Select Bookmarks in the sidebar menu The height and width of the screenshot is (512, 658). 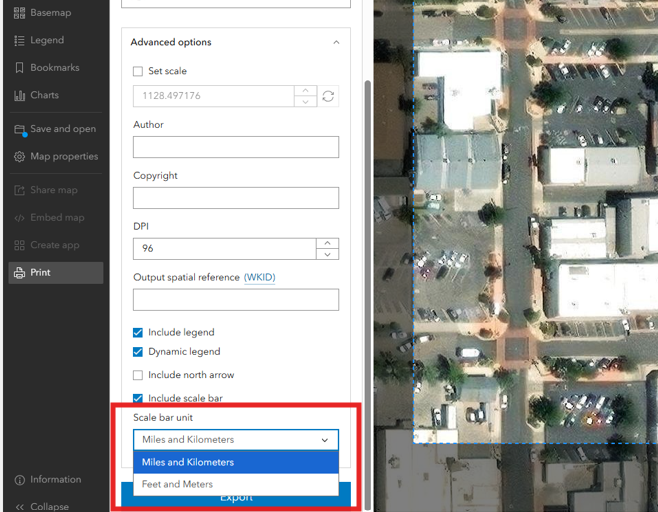pyautogui.click(x=55, y=68)
